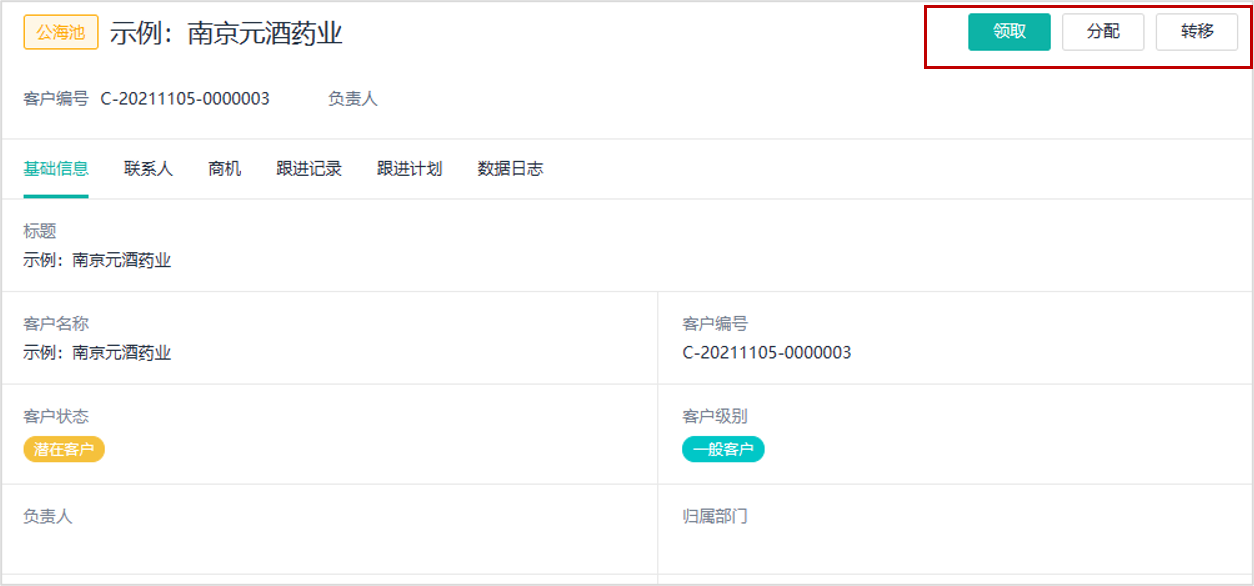1254x586 pixels.
Task: 切换到联系人选项卡
Action: pyautogui.click(x=146, y=168)
